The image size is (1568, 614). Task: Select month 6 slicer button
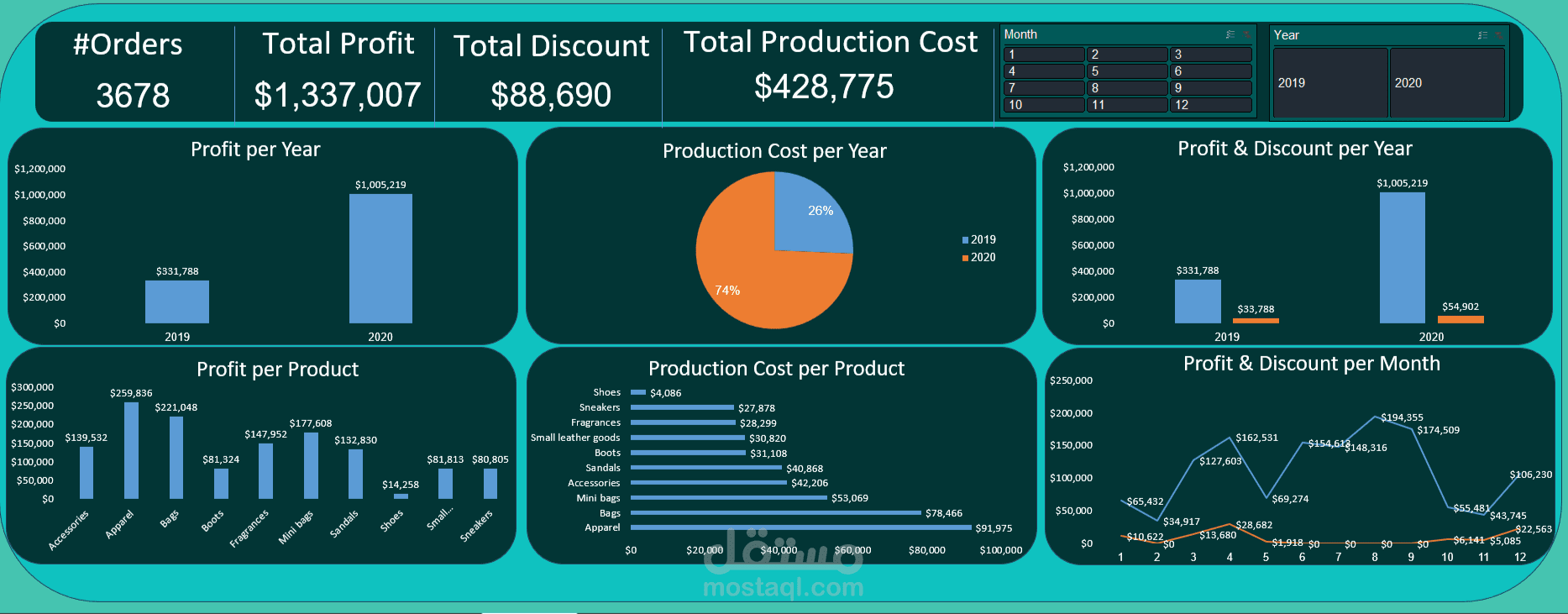(x=1210, y=71)
